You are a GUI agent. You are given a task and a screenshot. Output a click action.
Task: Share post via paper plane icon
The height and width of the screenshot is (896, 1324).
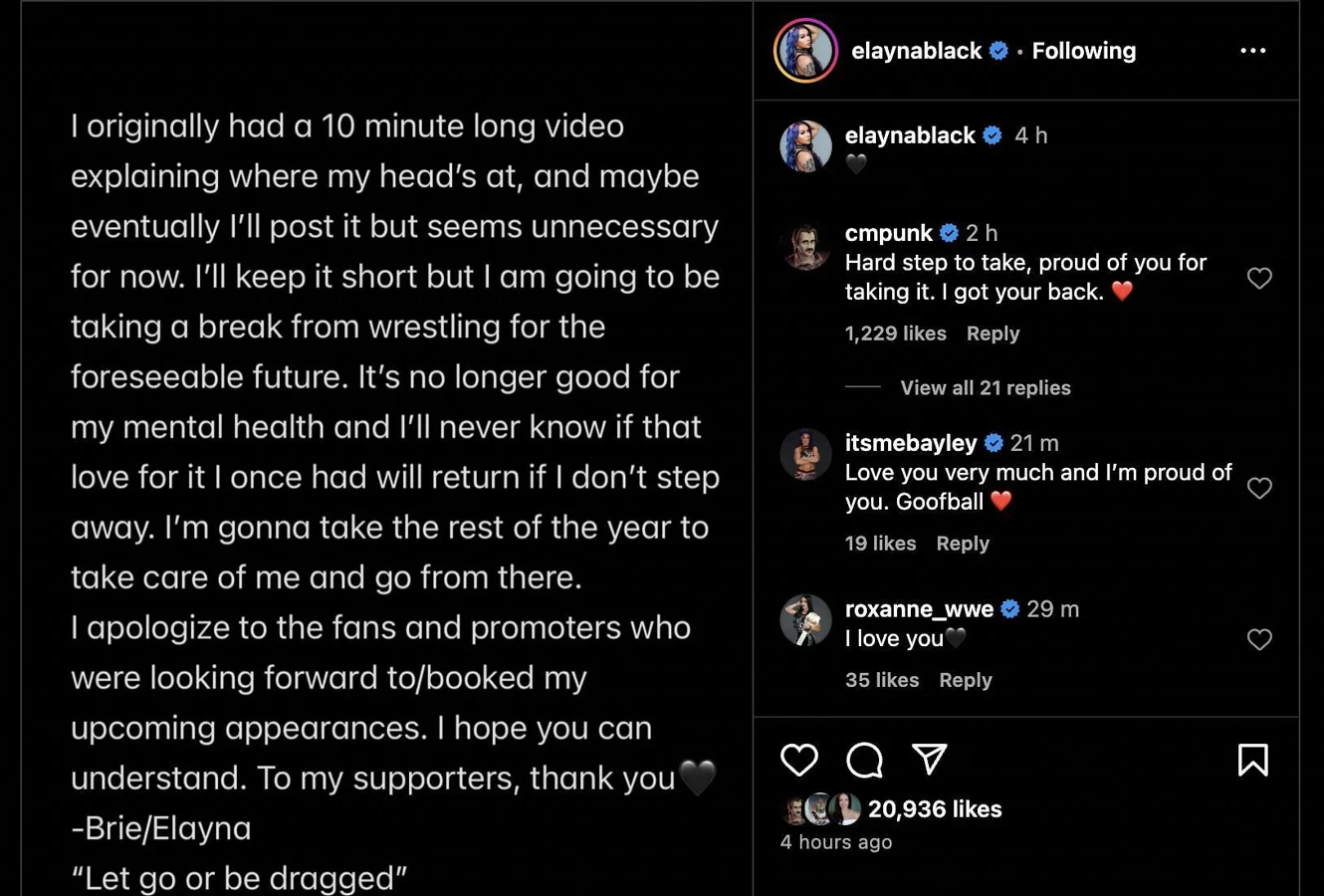pyautogui.click(x=929, y=760)
